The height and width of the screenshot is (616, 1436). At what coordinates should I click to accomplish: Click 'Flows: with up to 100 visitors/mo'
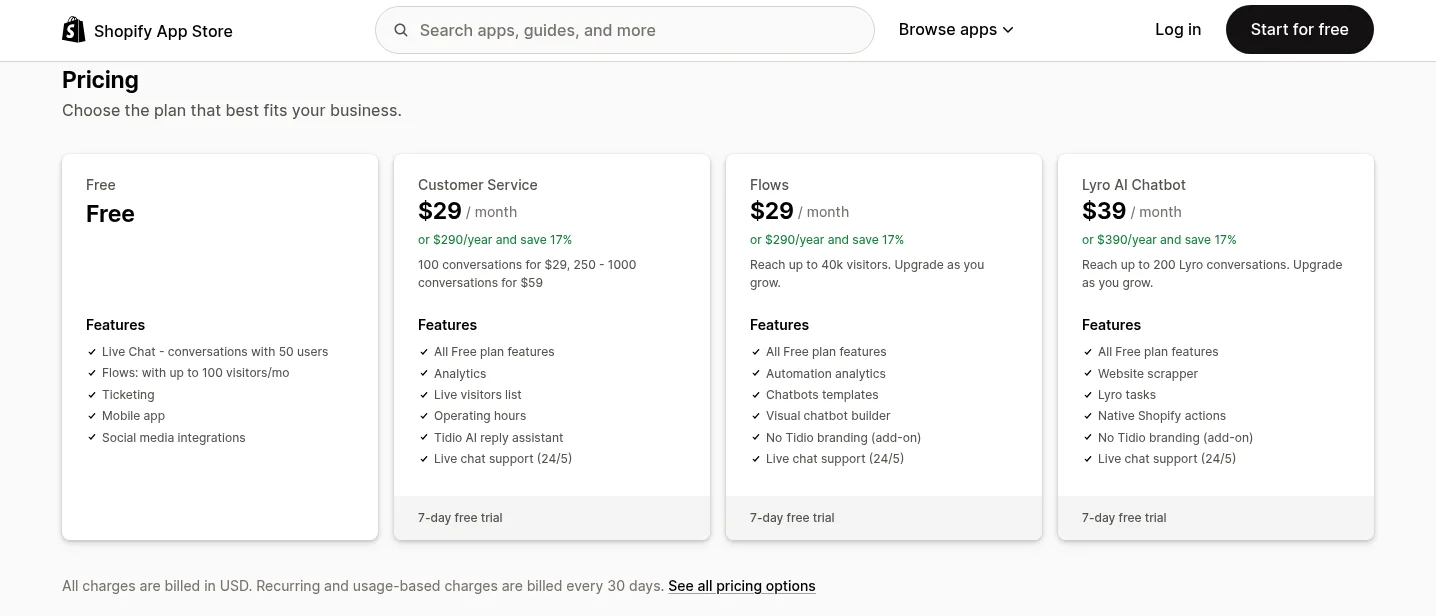(x=196, y=373)
